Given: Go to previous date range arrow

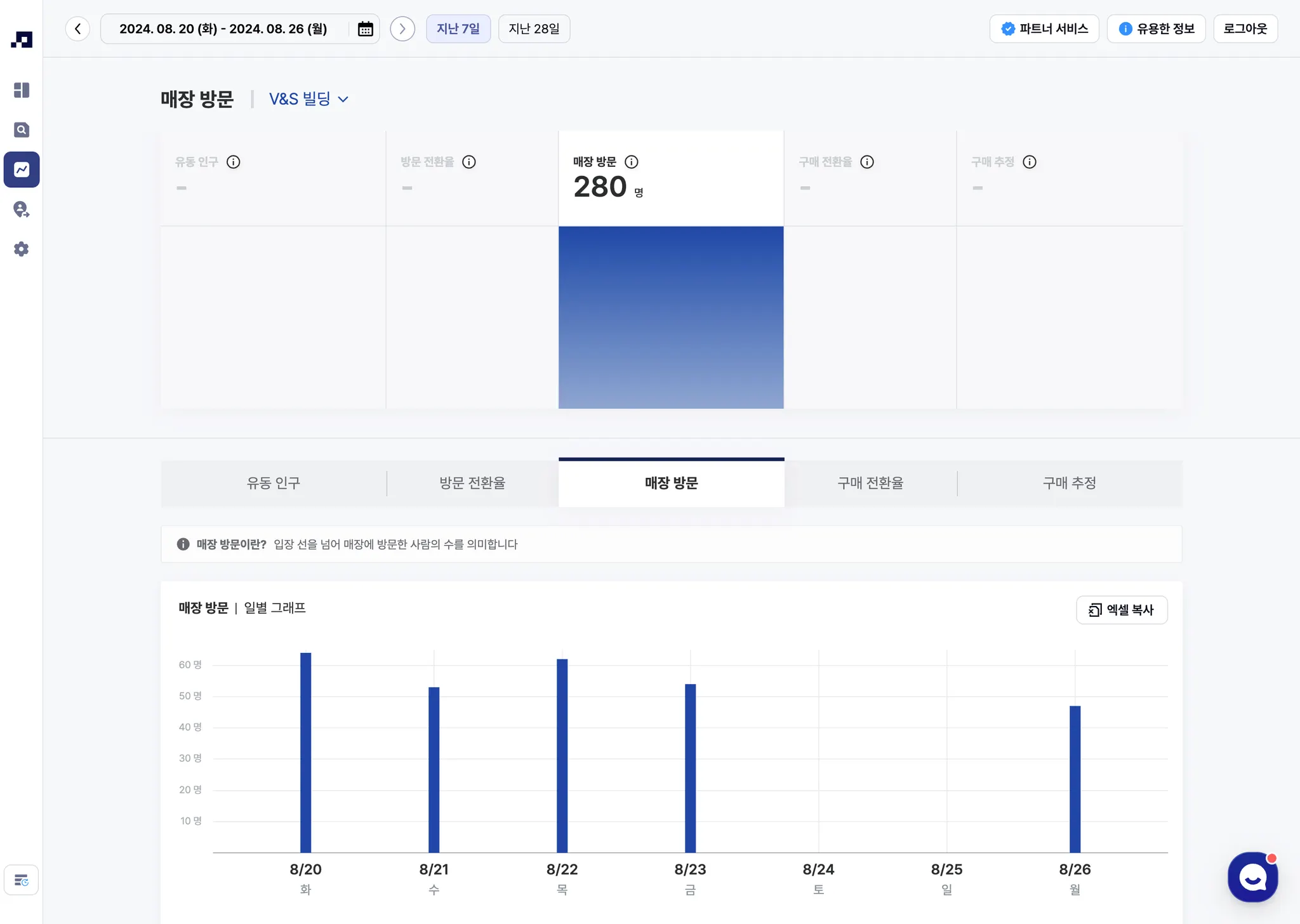Looking at the screenshot, I should click(x=77, y=29).
